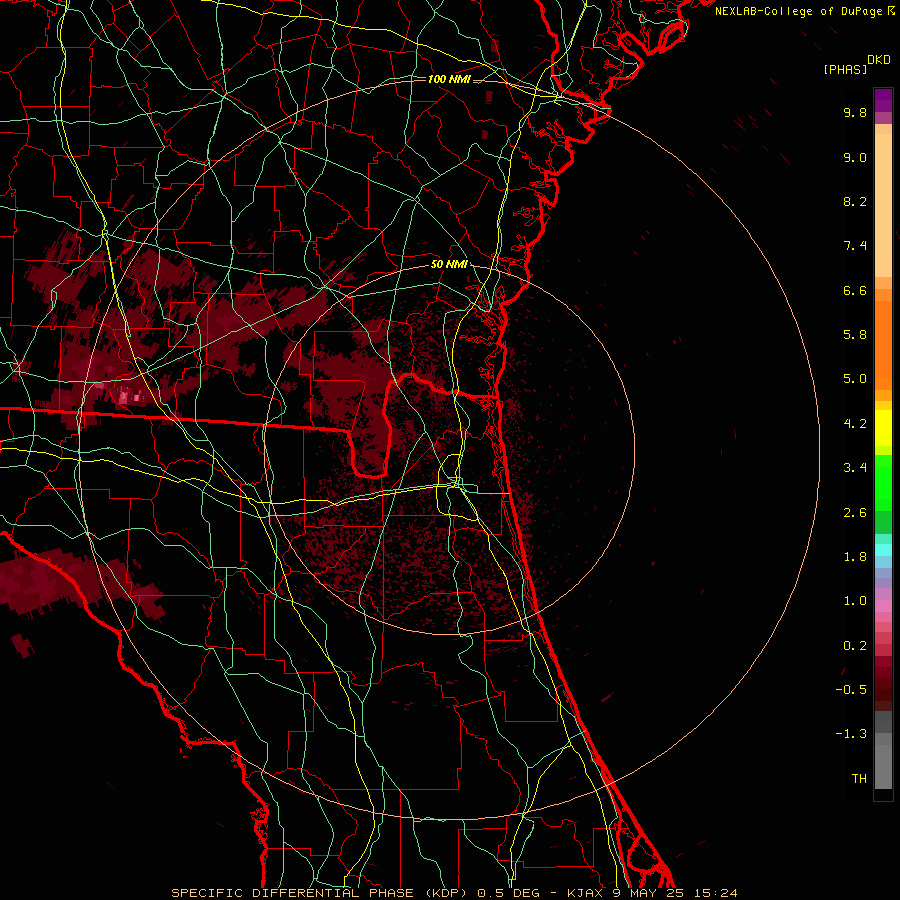The height and width of the screenshot is (900, 900).
Task: Select the 0.2 scale value
Action: tap(855, 646)
